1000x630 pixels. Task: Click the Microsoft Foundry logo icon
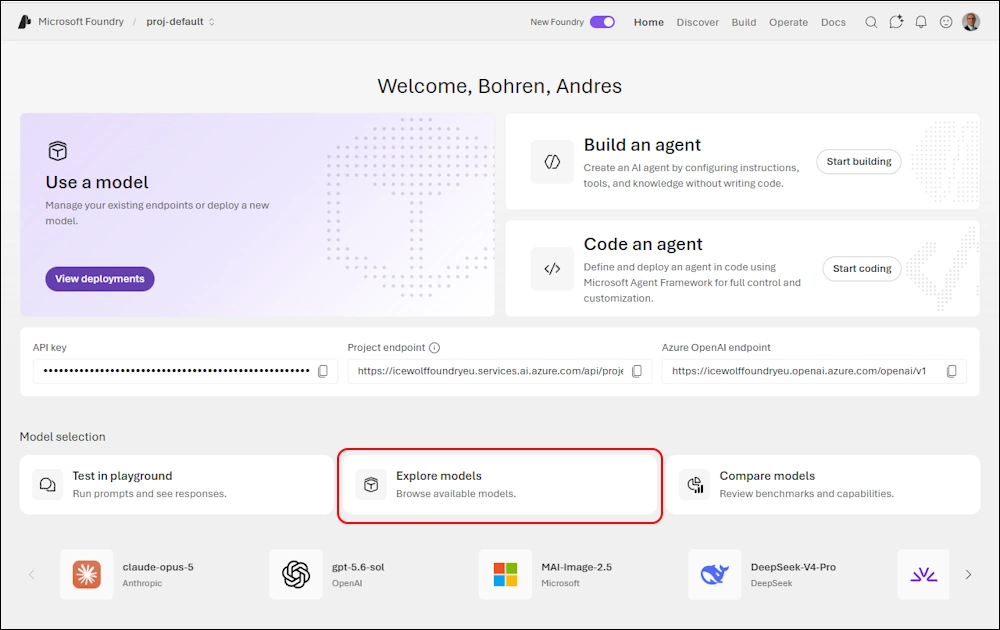24,22
